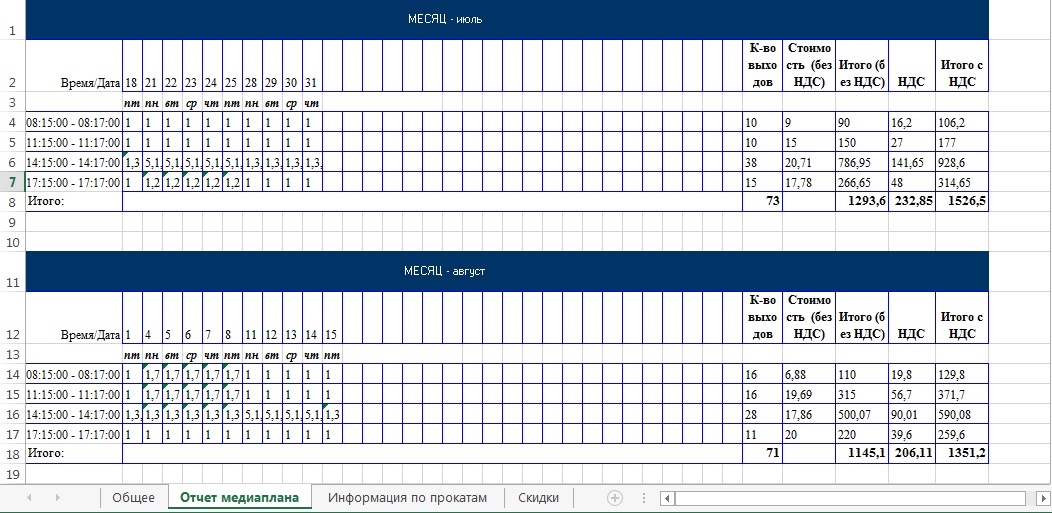Select cell with value 314,65
Screen dimensions: 1052x513
point(962,182)
